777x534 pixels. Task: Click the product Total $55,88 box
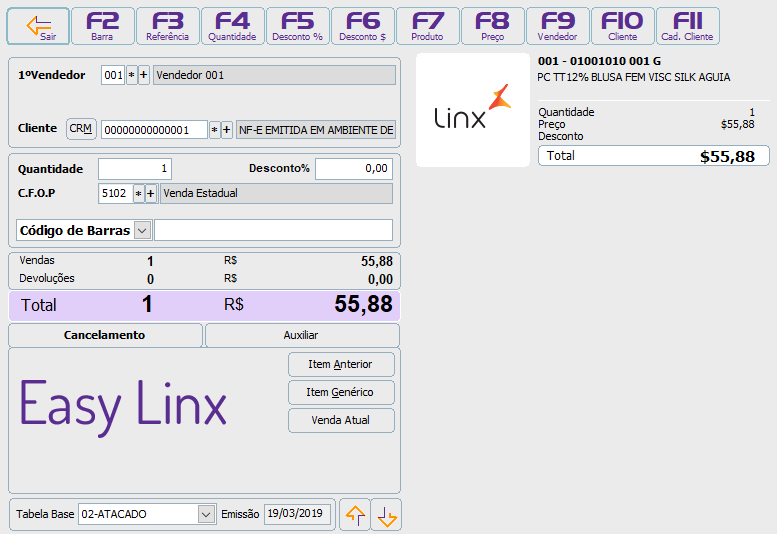click(x=654, y=156)
